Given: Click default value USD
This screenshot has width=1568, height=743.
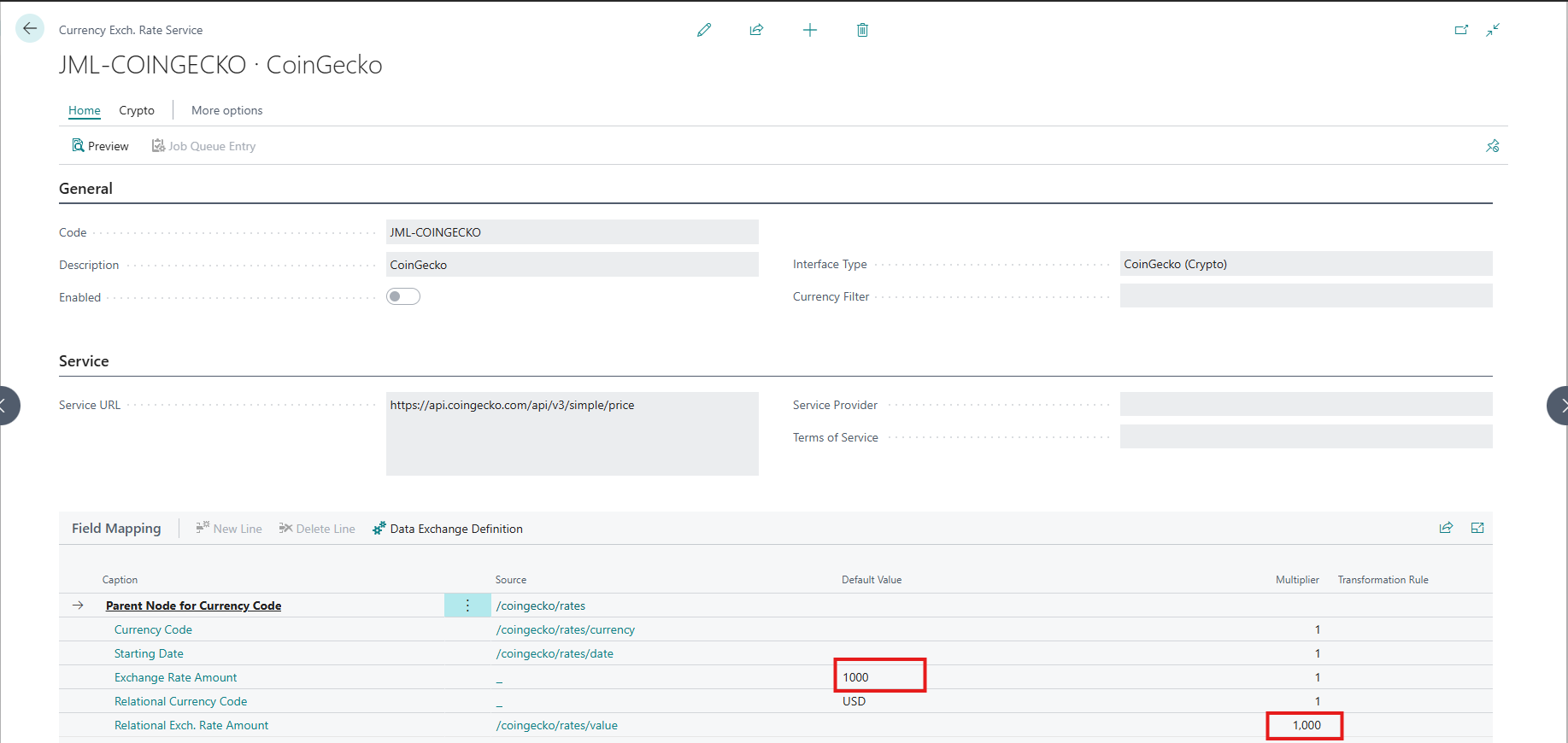Looking at the screenshot, I should 854,701.
